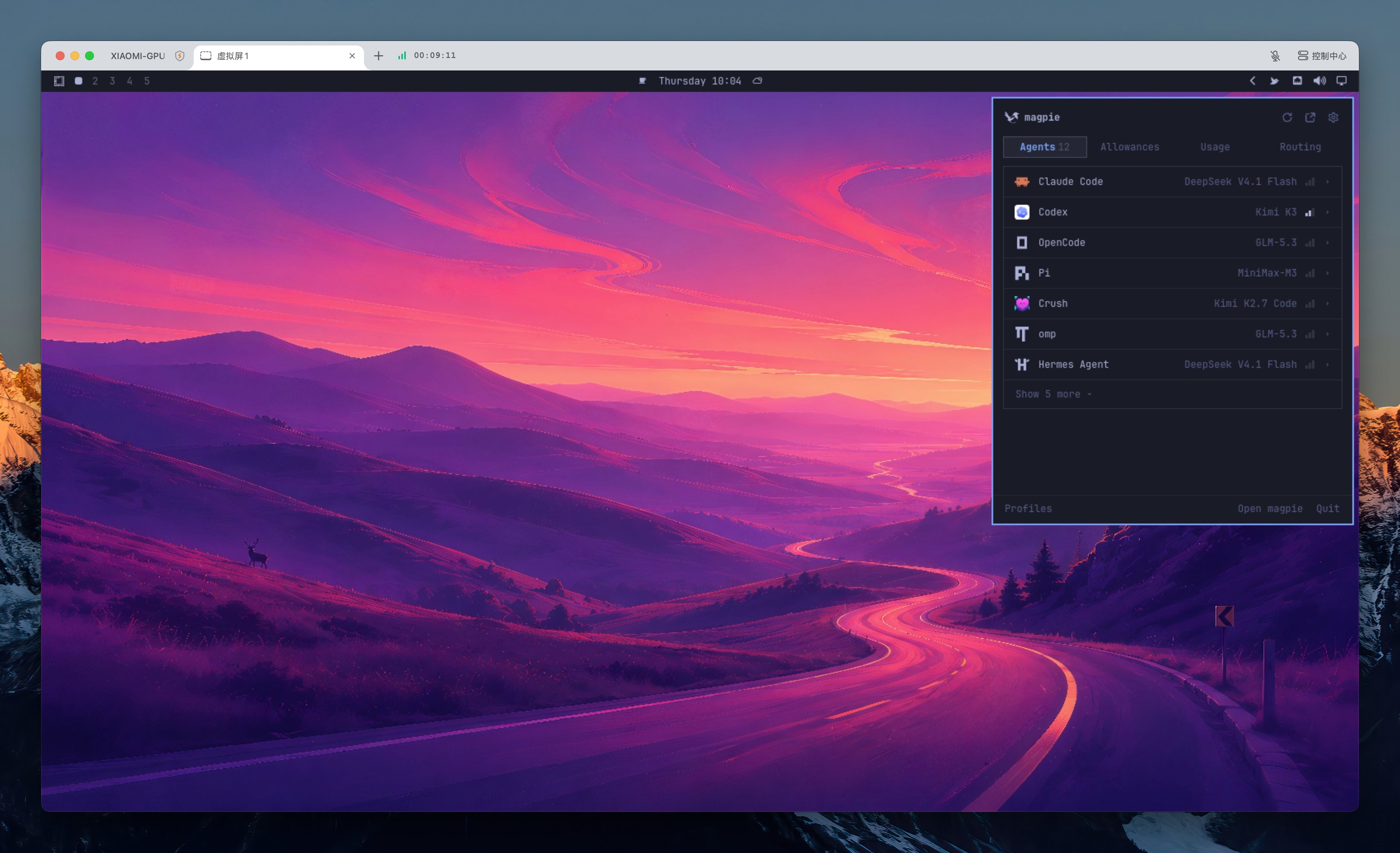The width and height of the screenshot is (1400, 853).
Task: Open magpie settings gear icon
Action: tap(1334, 117)
